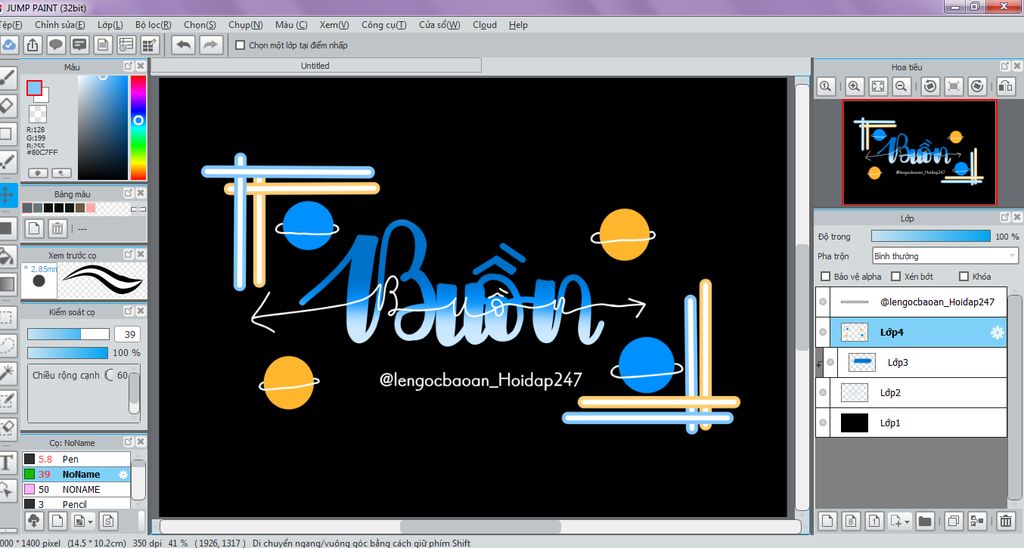Select the Move tool
The width and height of the screenshot is (1024, 548).
pos(7,195)
